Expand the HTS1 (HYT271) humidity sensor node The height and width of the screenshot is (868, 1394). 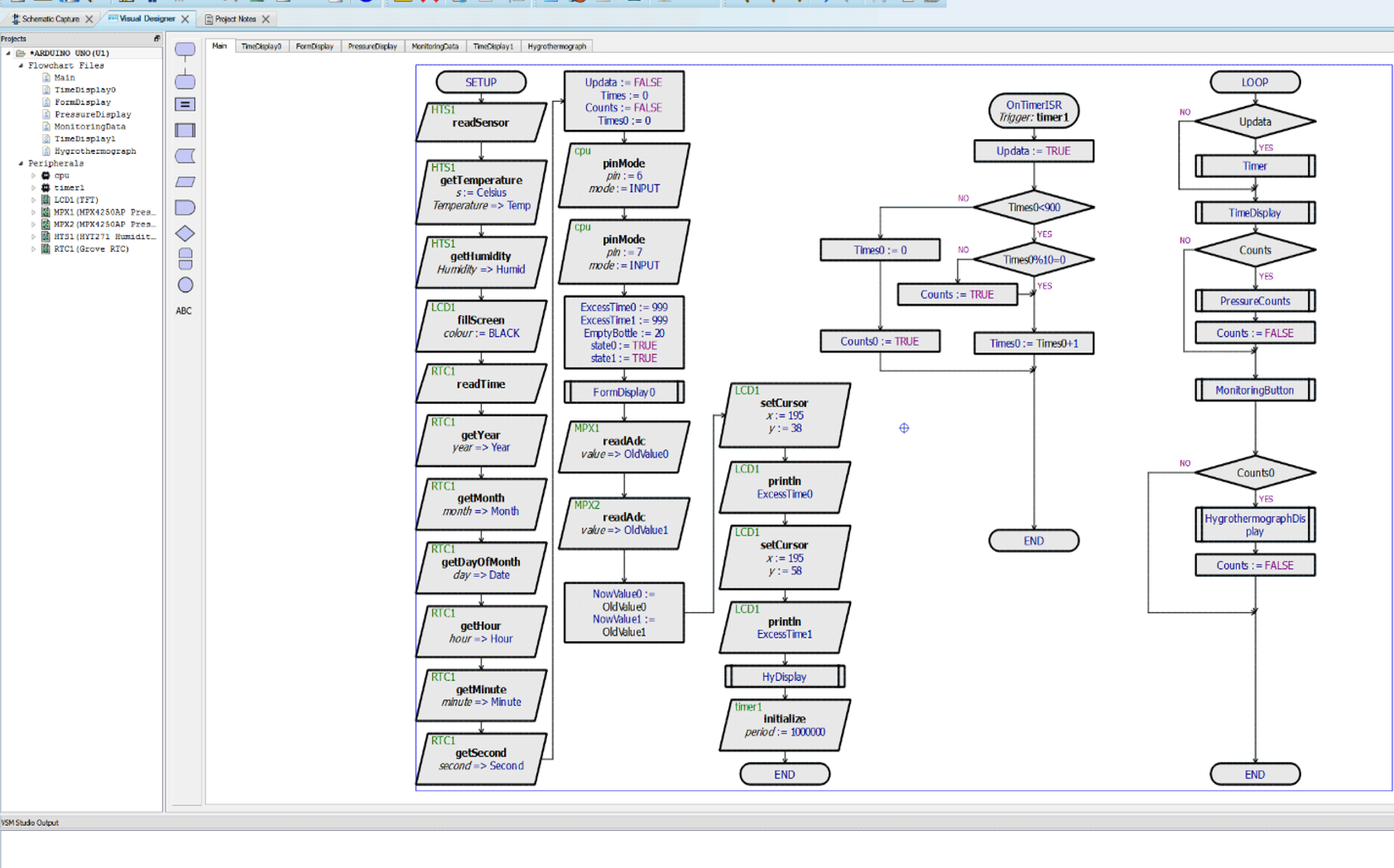click(33, 237)
